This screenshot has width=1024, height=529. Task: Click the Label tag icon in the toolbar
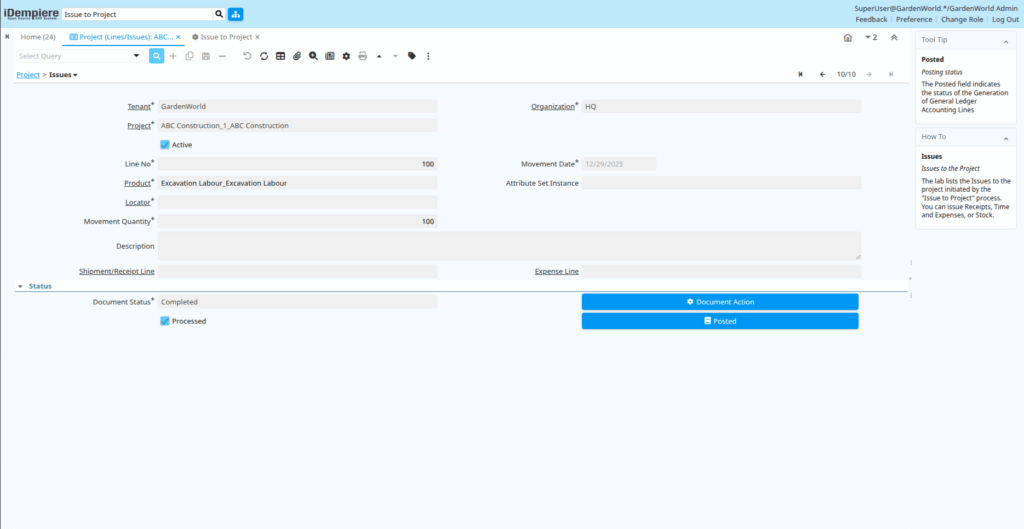tap(411, 56)
